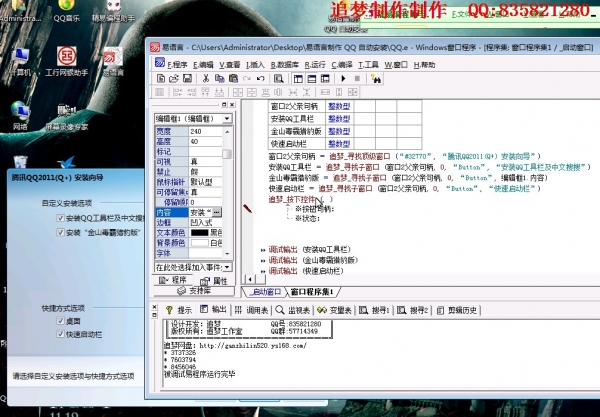Image resolution: width=600 pixels, height=417 pixels.
Task: Click the Save floppy-disk toolbar icon
Action: pyautogui.click(x=187, y=78)
